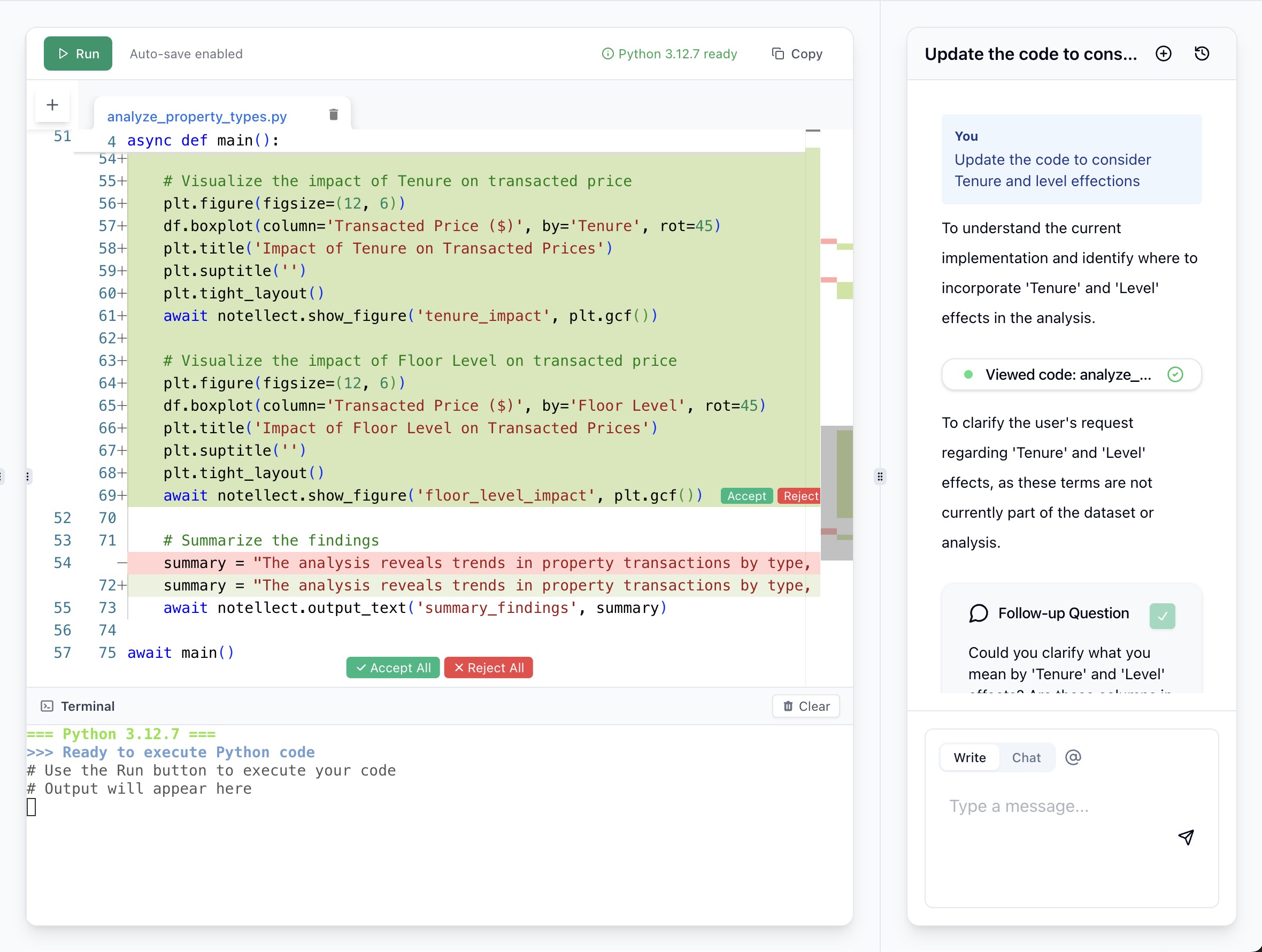Accept All pending code changes
Image resolution: width=1262 pixels, height=952 pixels.
click(392, 667)
